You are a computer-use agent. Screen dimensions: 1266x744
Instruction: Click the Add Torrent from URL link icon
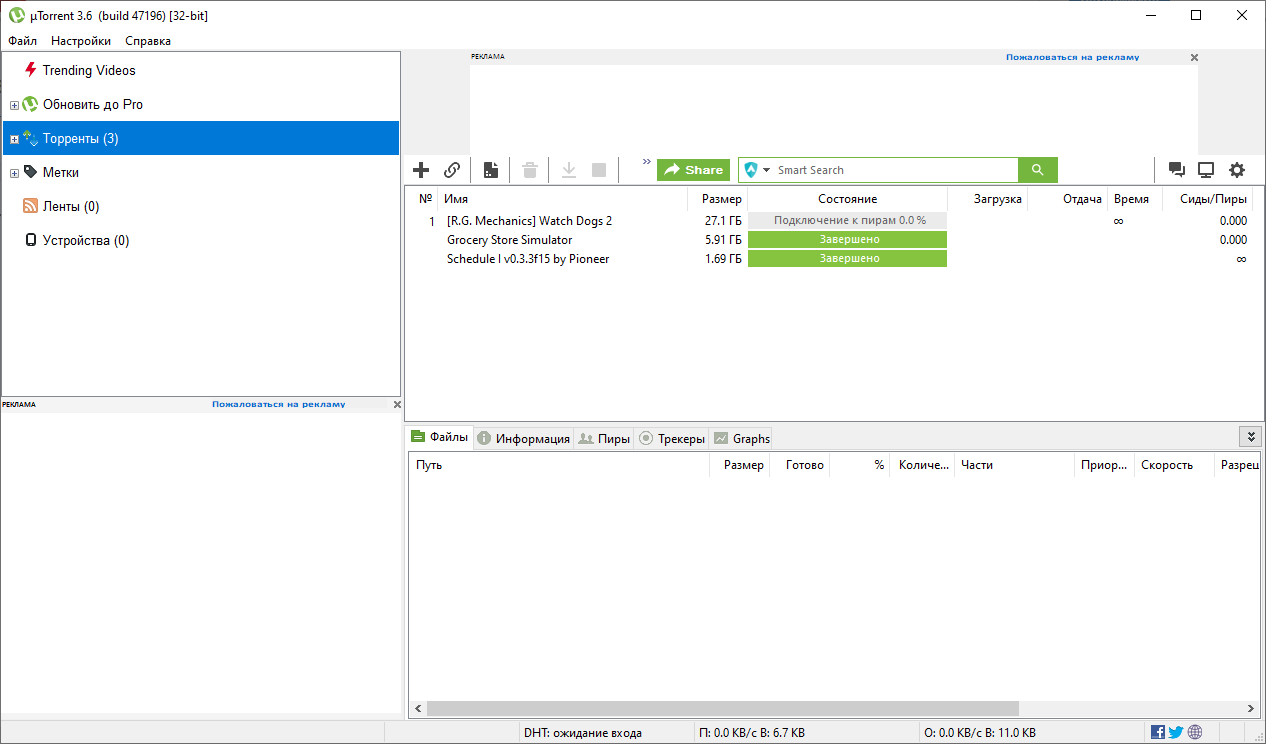coord(452,170)
